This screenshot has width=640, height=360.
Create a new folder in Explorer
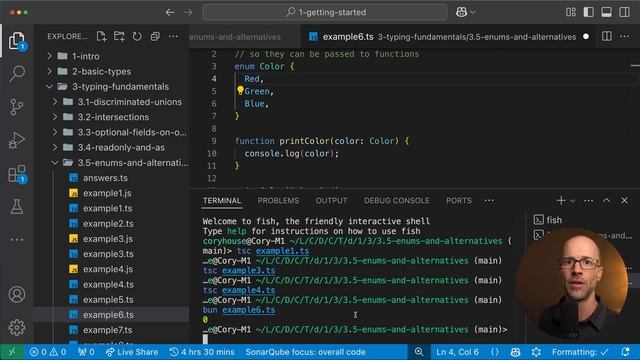click(x=119, y=36)
